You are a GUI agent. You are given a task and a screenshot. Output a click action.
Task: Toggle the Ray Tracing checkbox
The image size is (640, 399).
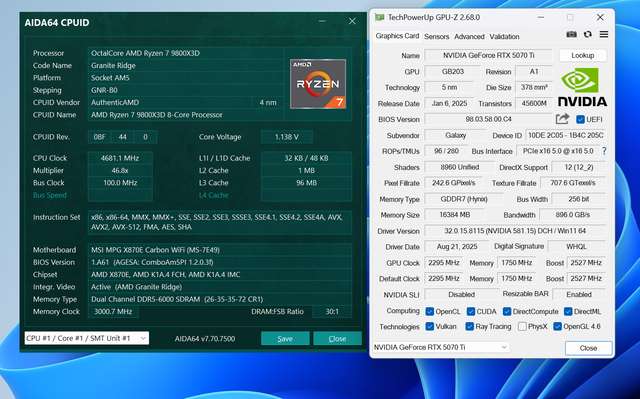coord(469,326)
